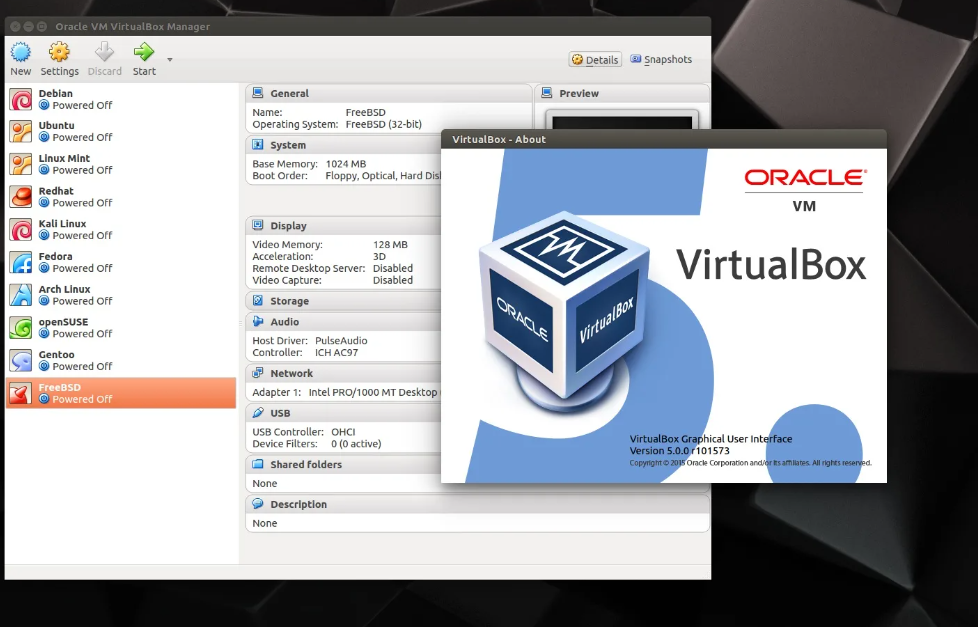The height and width of the screenshot is (627, 978).
Task: Click the Description section icon
Action: 258,503
